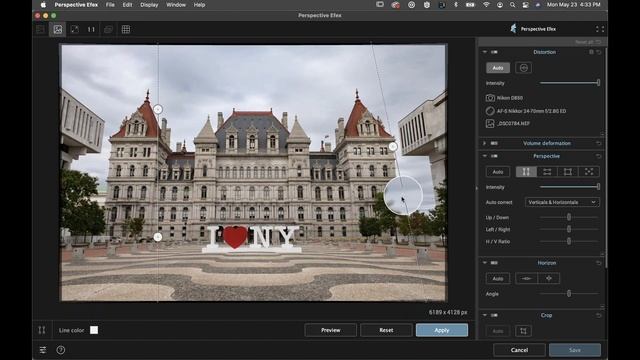Screen dimensions: 640x360
Task: Open the File menu
Action: 110,5
